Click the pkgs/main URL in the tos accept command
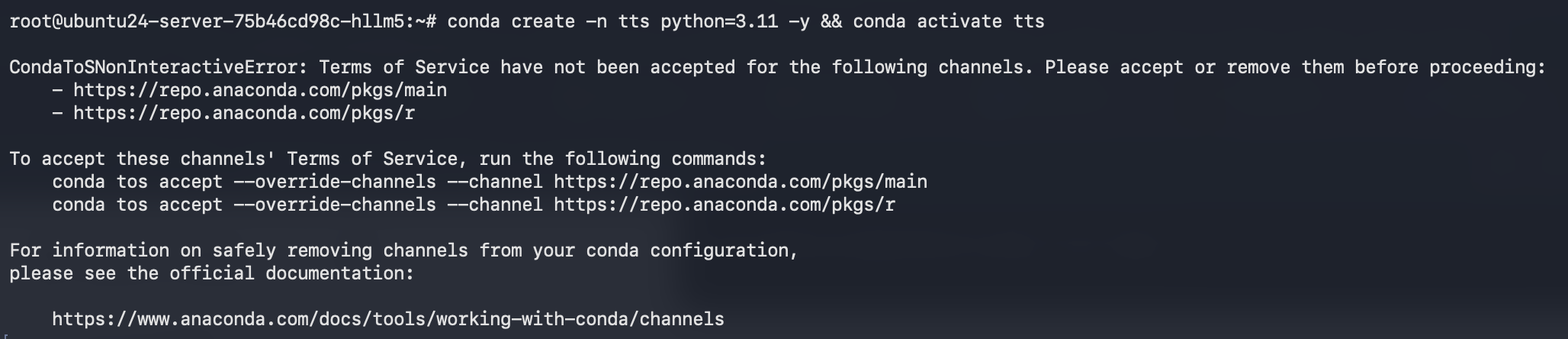The width and height of the screenshot is (1568, 339). (740, 182)
